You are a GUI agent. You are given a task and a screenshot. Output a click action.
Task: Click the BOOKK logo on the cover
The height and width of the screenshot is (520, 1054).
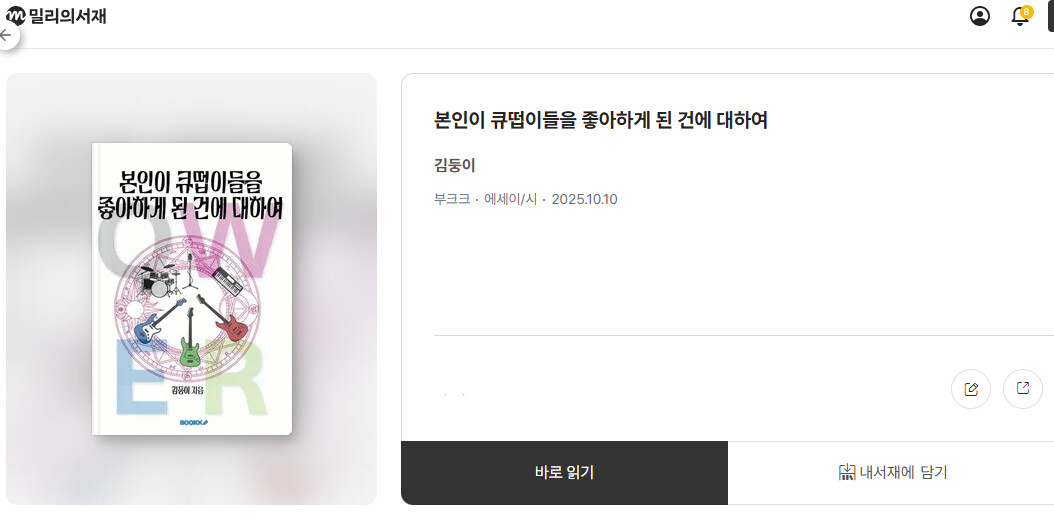coord(194,423)
